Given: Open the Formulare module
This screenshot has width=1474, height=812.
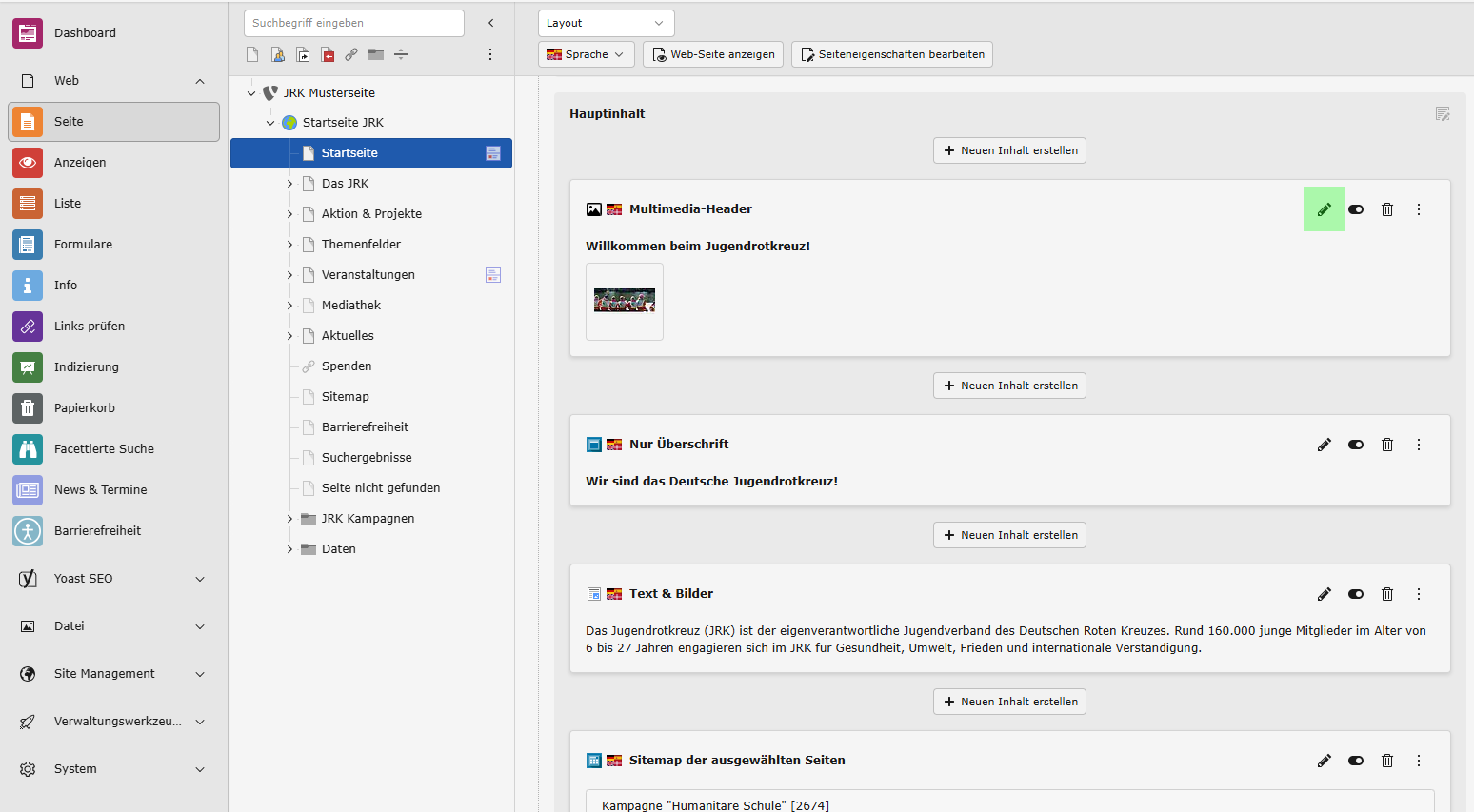Looking at the screenshot, I should pyautogui.click(x=114, y=245).
